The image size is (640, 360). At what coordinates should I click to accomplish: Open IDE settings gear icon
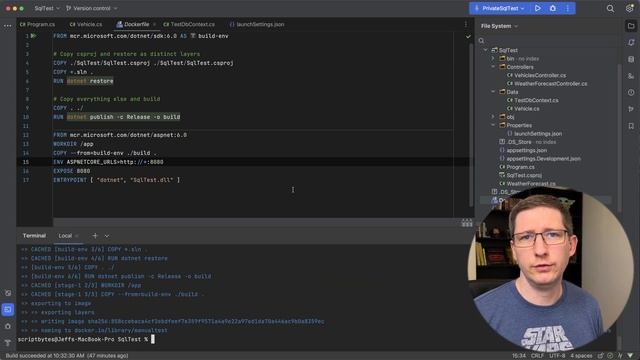(629, 9)
